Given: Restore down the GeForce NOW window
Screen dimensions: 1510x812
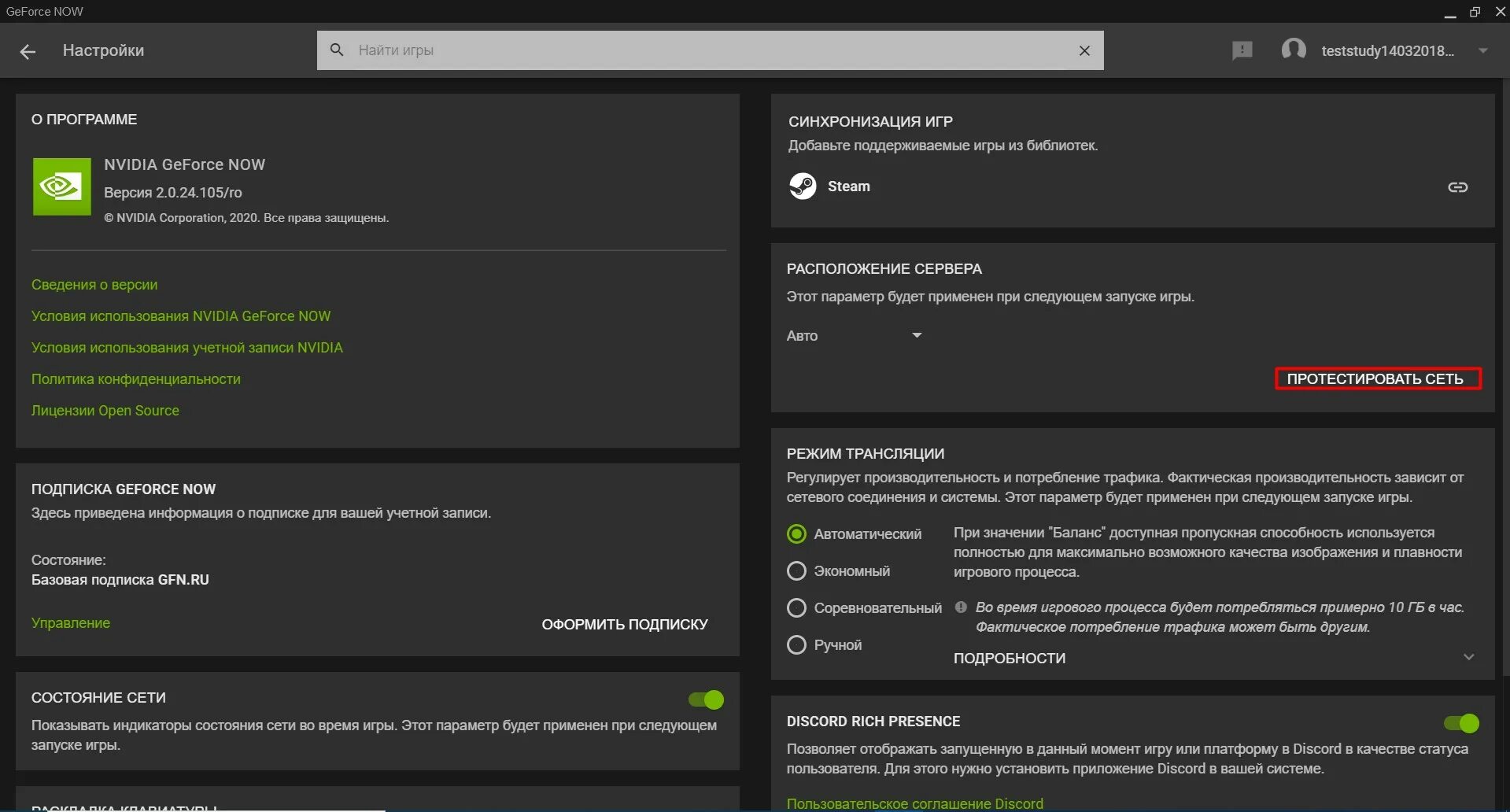Looking at the screenshot, I should (x=1475, y=12).
